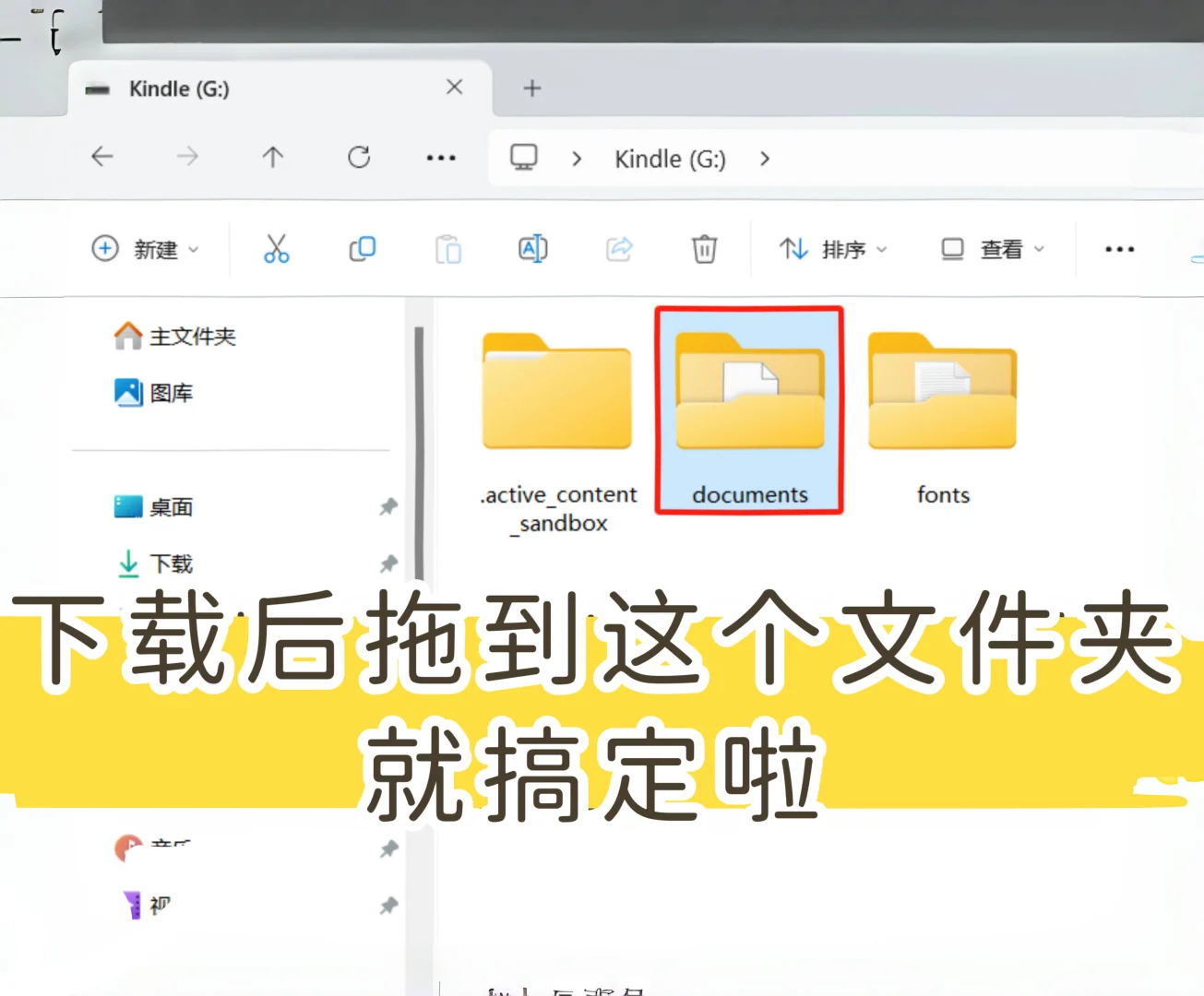Open 图库 (Gallery) in the sidebar
Viewport: 1204px width, 996px height.
[153, 393]
